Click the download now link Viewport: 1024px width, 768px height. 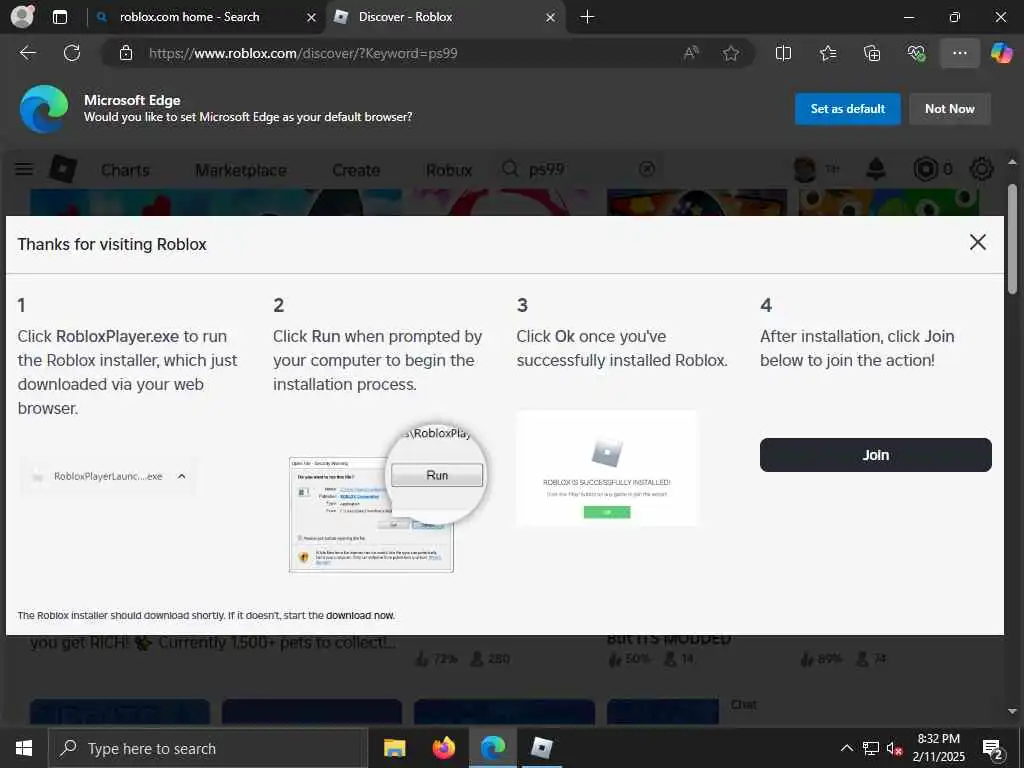(x=360, y=615)
